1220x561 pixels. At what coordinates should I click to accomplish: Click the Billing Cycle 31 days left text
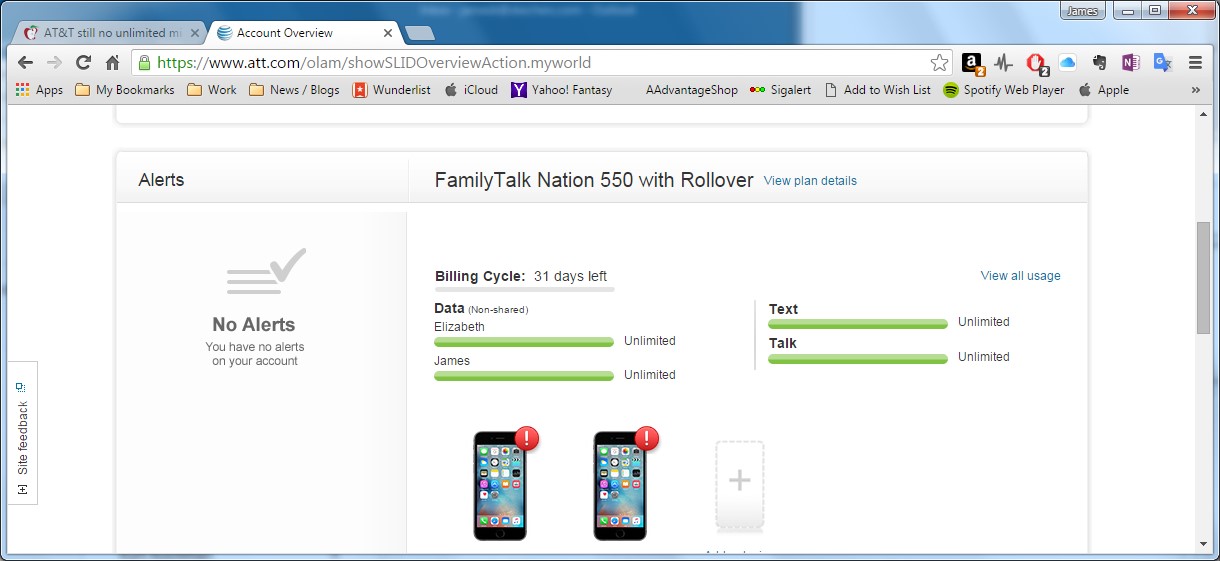(x=521, y=276)
